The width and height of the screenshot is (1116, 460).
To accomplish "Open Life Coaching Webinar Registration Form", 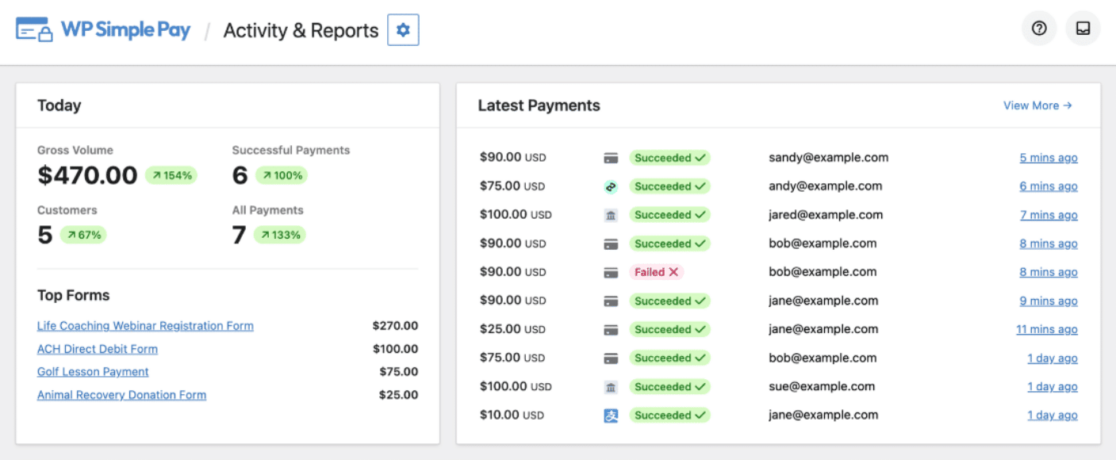I will click(145, 326).
